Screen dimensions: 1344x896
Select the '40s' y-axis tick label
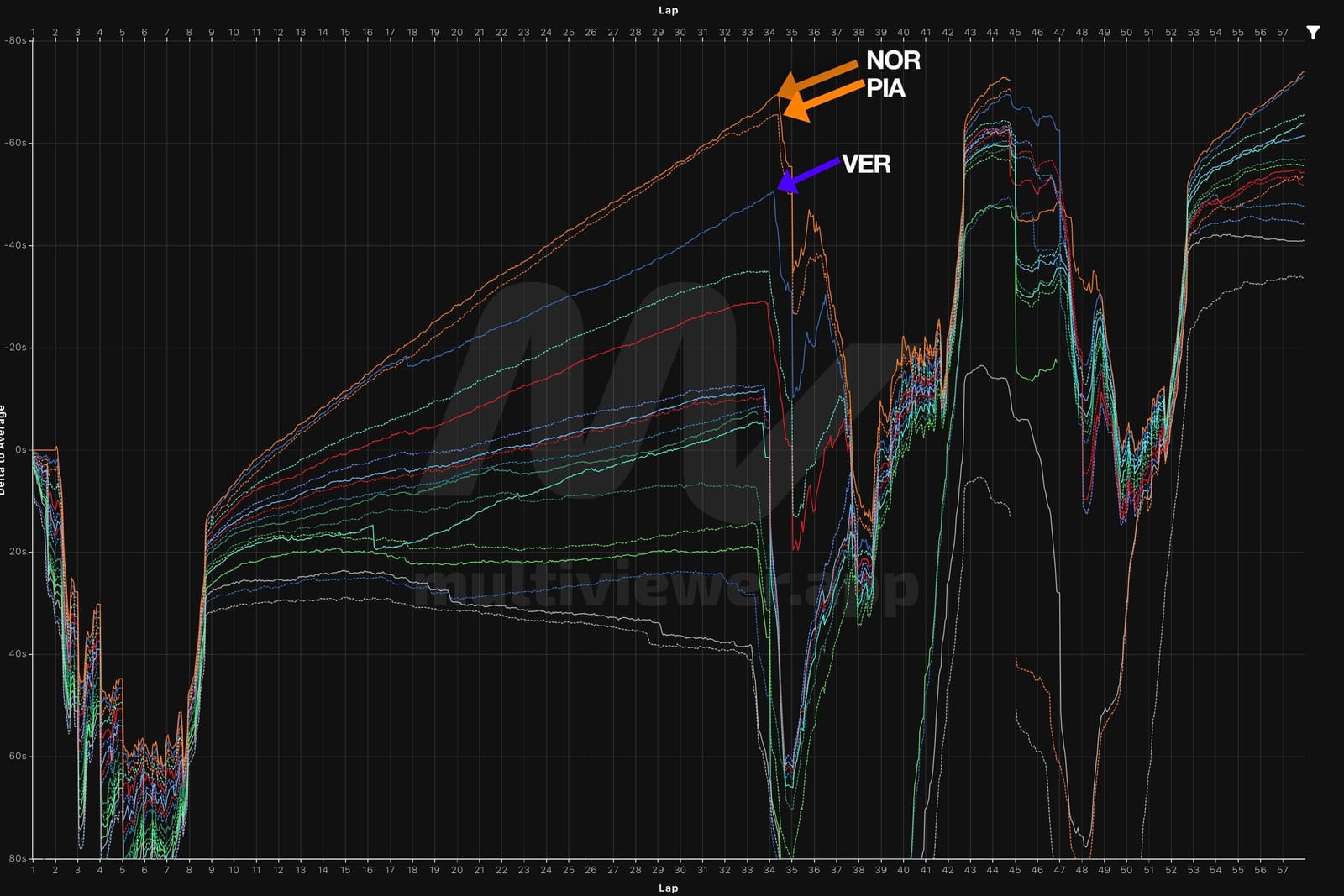(18, 654)
